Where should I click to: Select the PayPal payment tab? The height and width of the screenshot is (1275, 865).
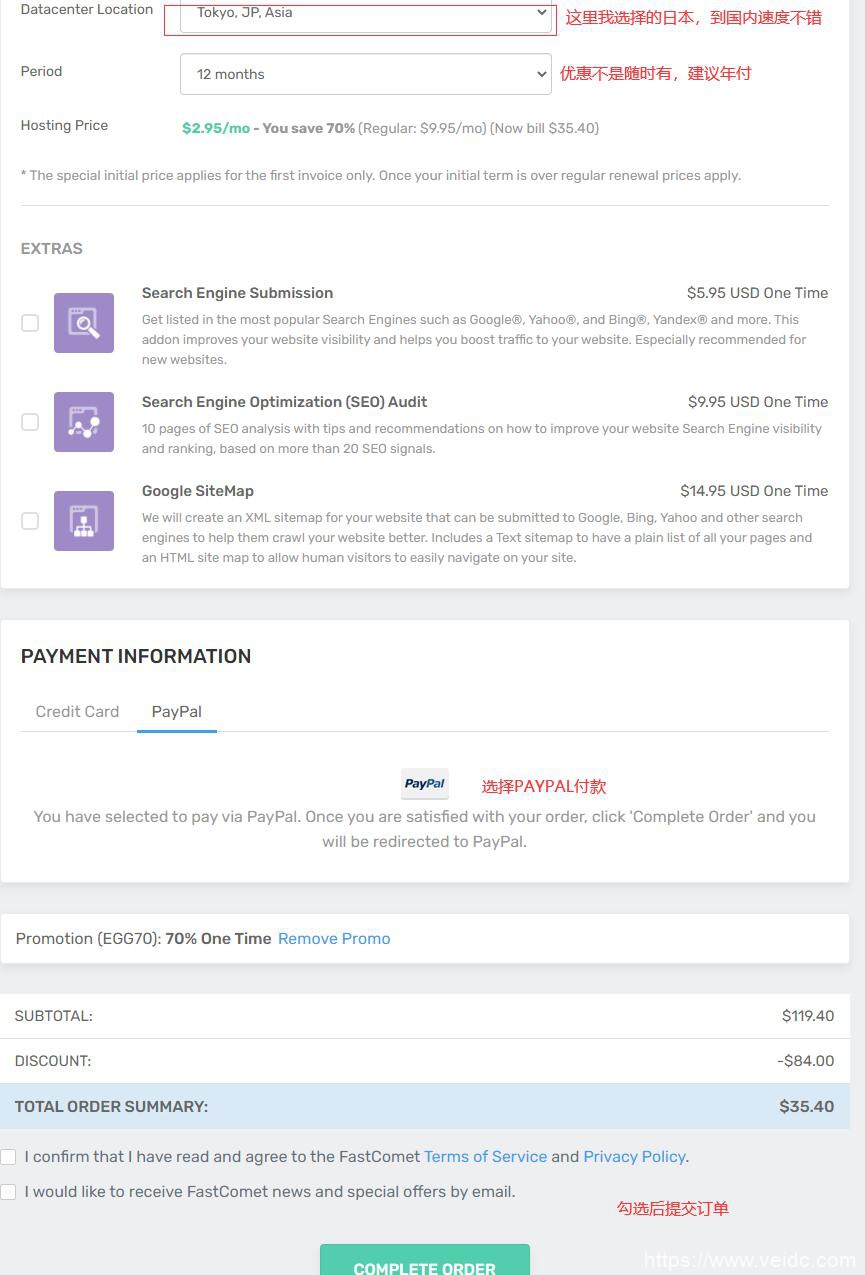(x=177, y=712)
